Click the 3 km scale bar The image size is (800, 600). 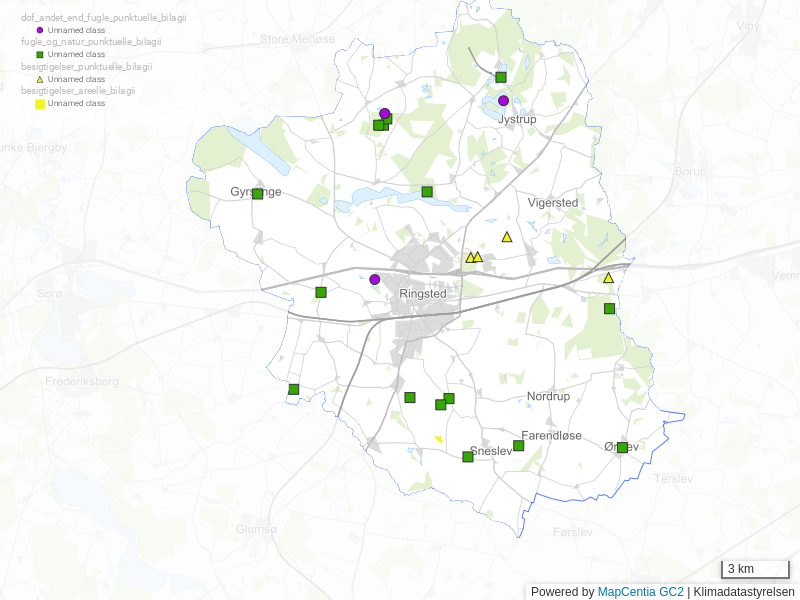(x=755, y=570)
